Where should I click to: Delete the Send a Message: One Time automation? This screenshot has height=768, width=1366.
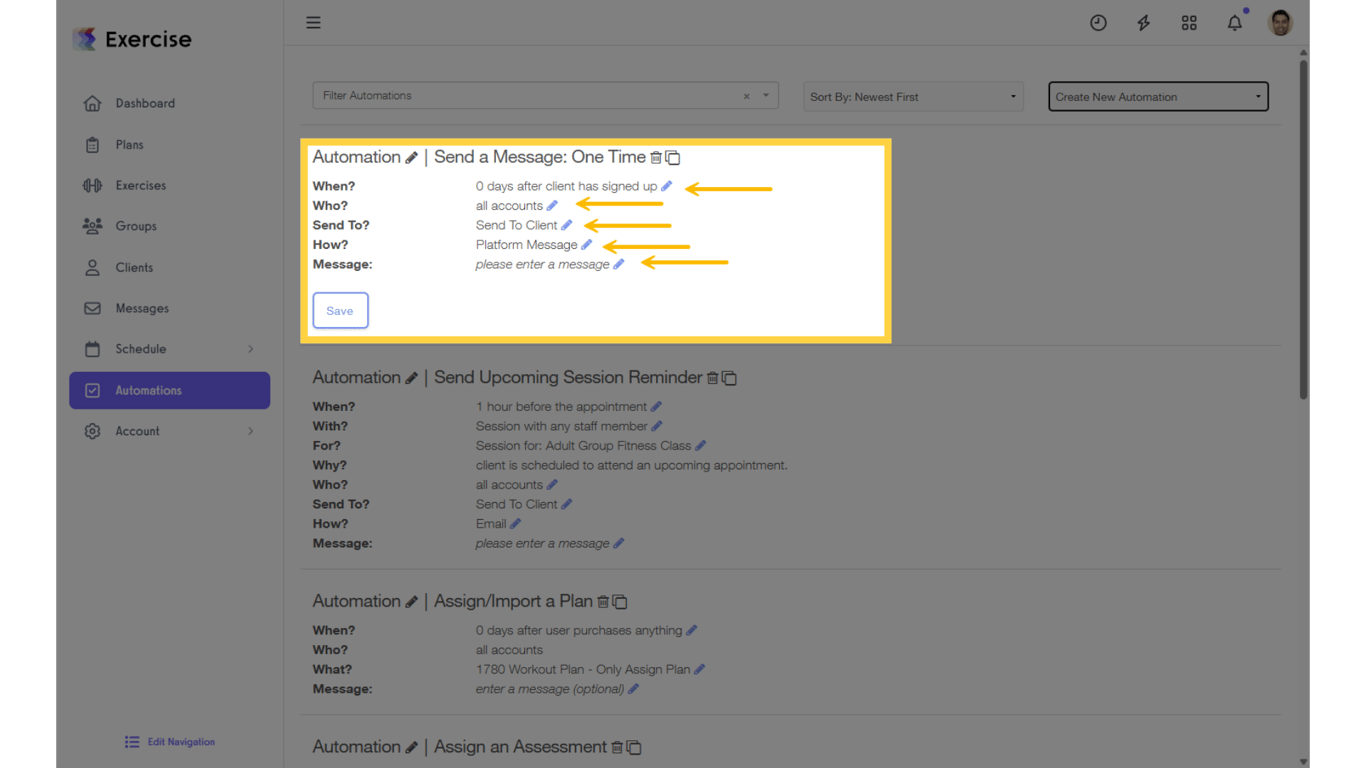point(656,157)
